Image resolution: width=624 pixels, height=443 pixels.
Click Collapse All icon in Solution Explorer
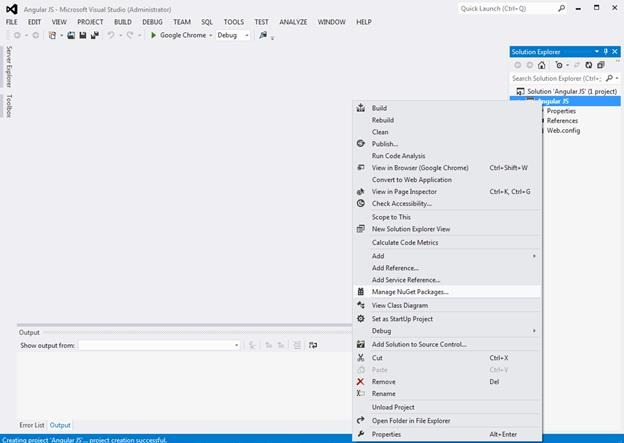(601, 65)
